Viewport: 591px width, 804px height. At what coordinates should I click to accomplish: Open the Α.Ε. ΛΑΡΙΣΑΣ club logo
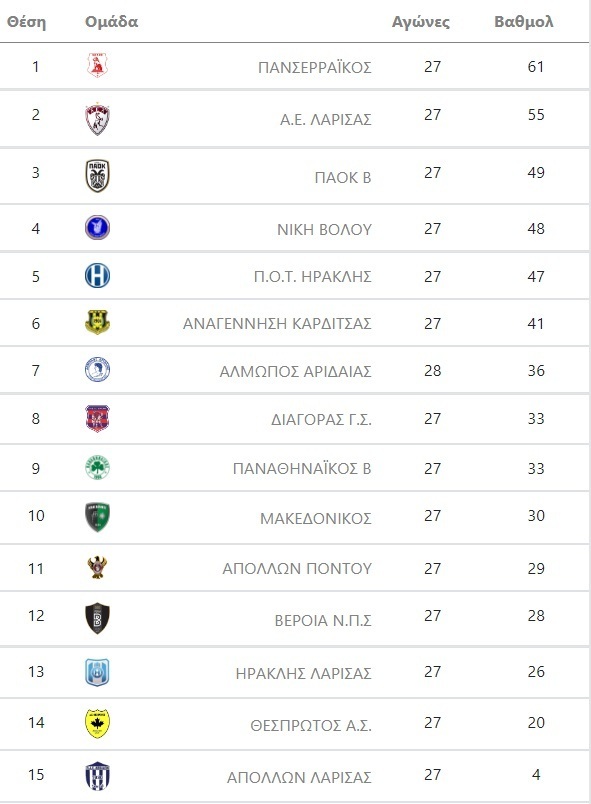coord(97,119)
